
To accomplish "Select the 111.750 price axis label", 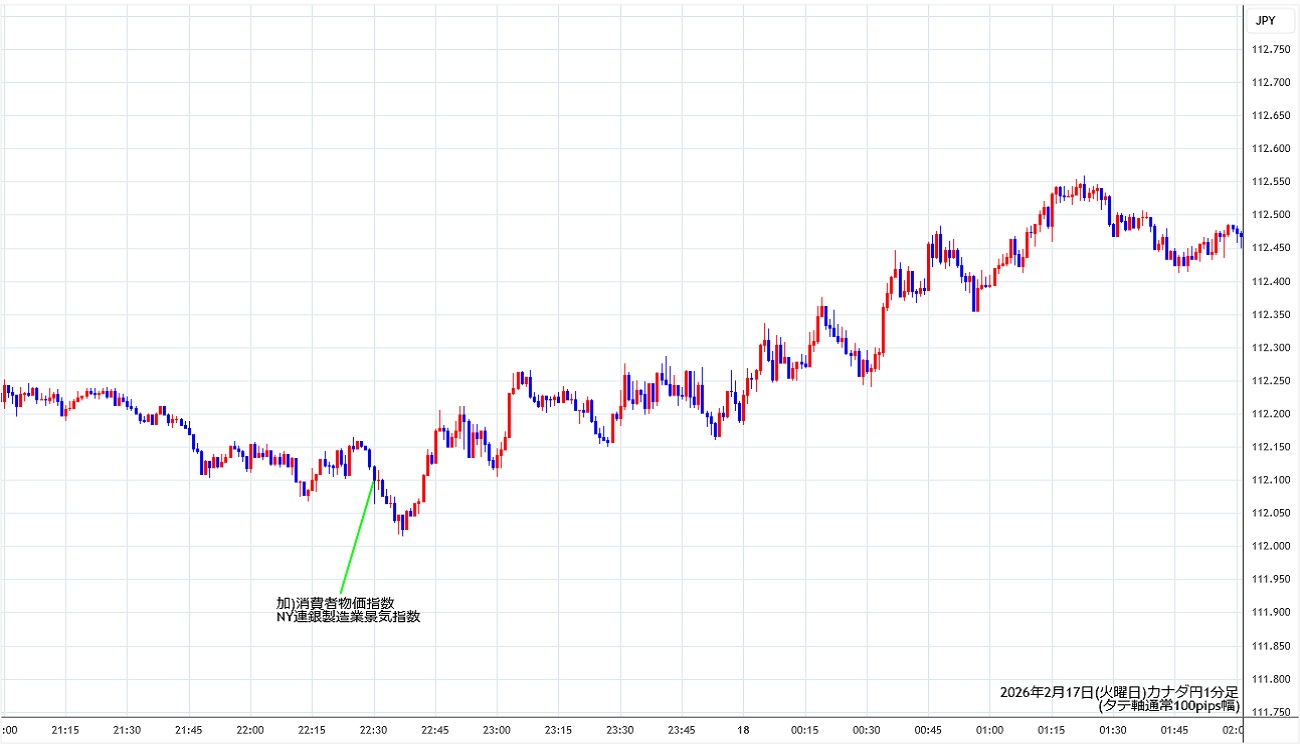I will [1270, 712].
